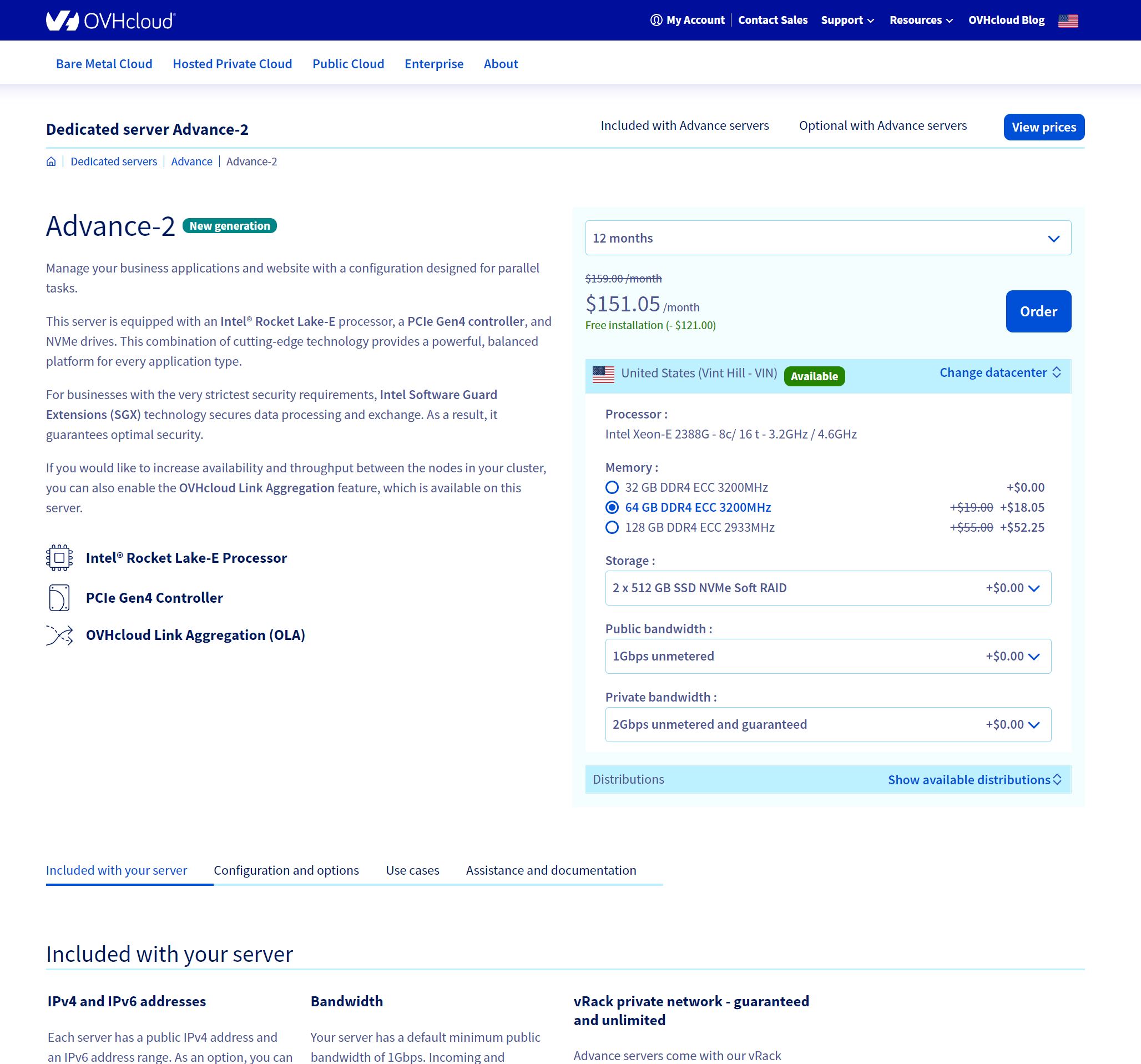Jump to Included with Advance servers
1141x1064 pixels.
pyautogui.click(x=684, y=125)
